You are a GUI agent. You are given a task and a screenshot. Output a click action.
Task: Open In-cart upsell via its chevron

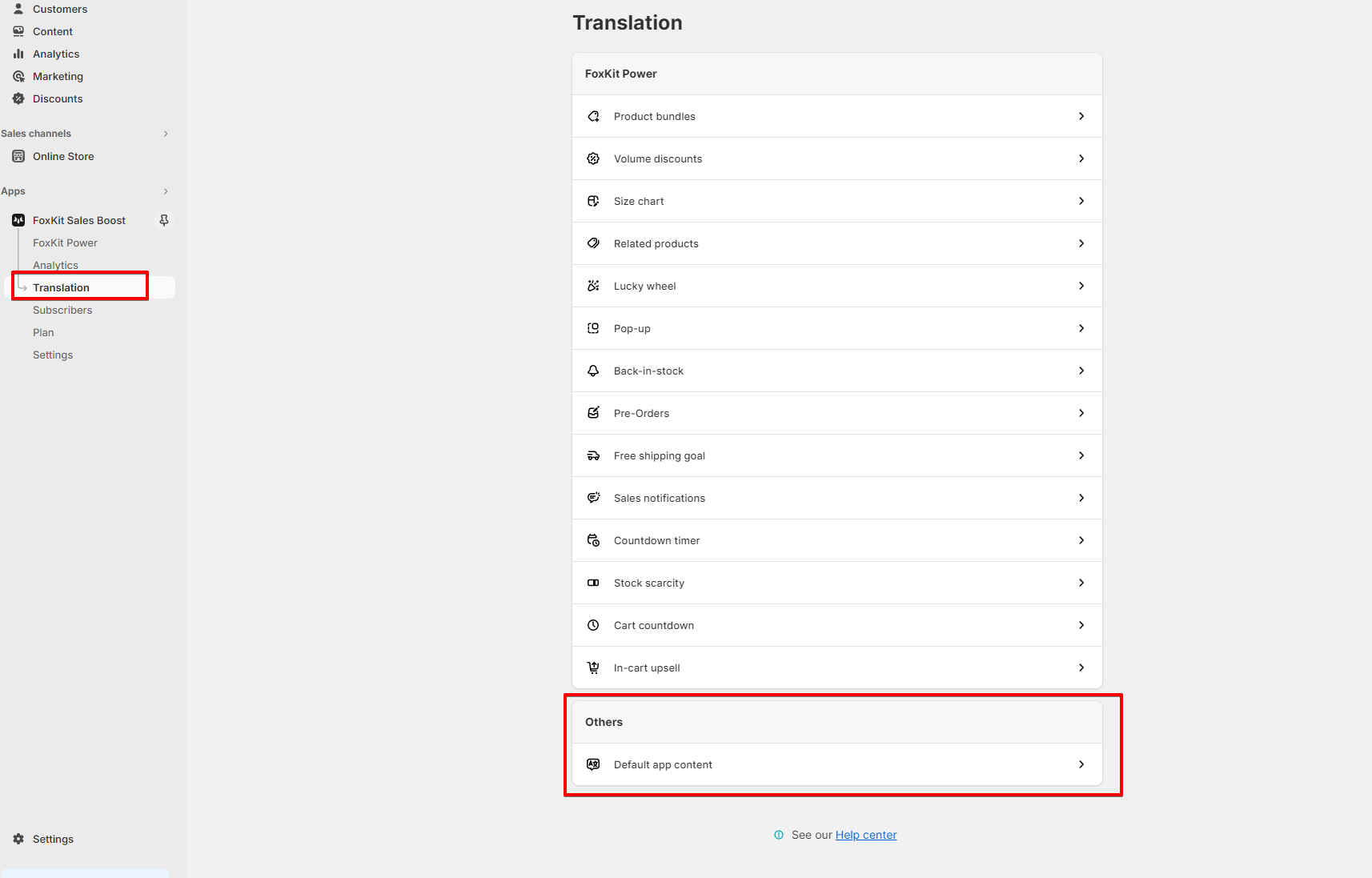coord(1081,668)
